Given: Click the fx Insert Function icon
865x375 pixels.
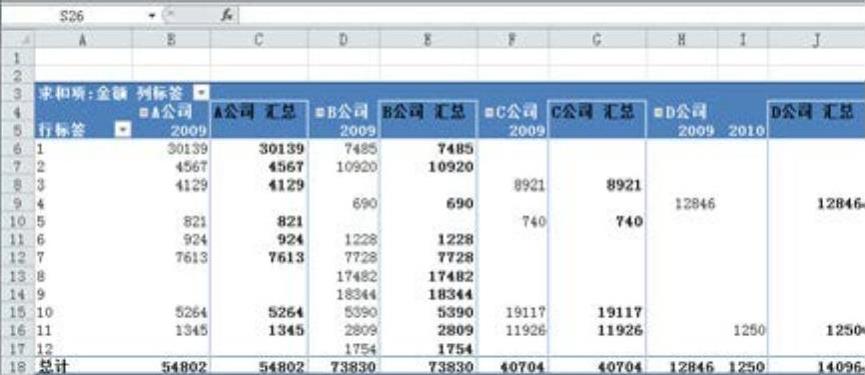Looking at the screenshot, I should click(x=227, y=15).
